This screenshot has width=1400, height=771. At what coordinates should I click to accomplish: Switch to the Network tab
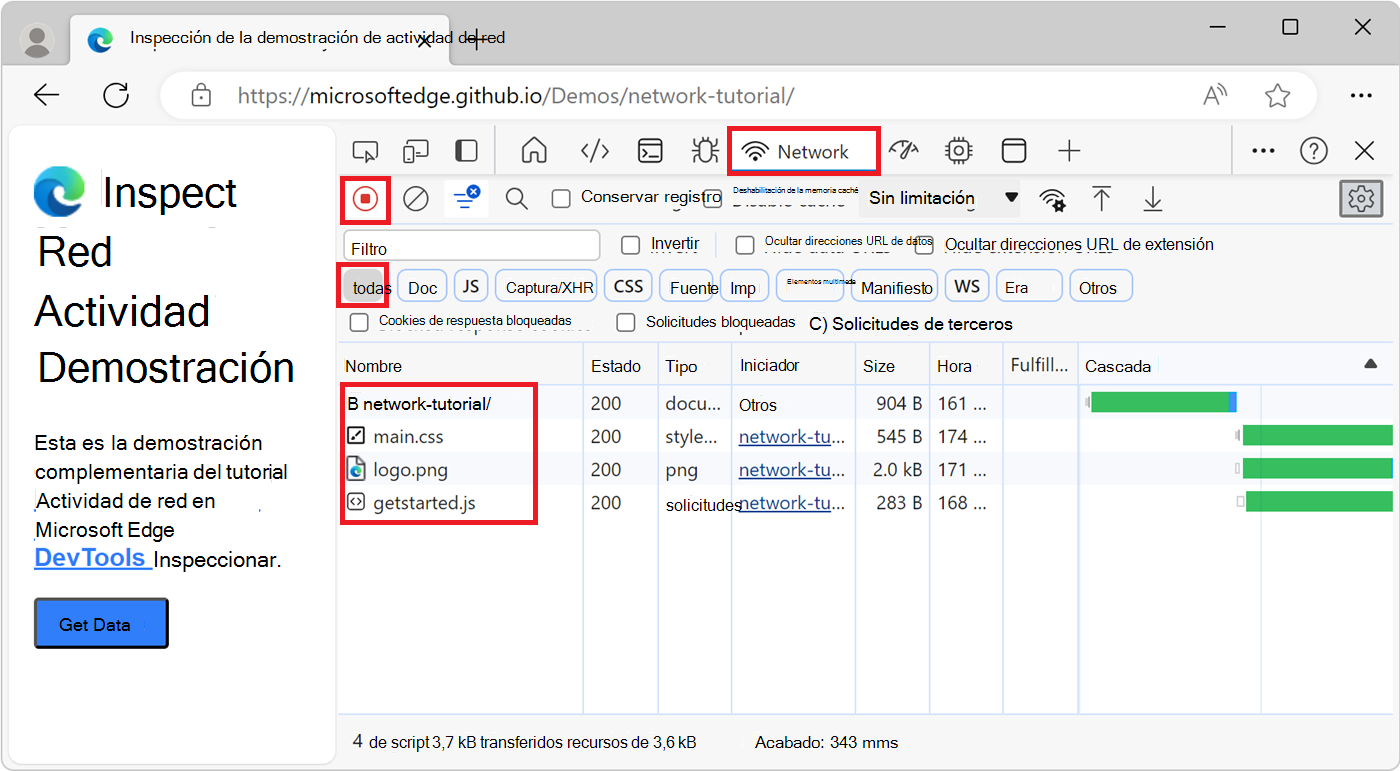pyautogui.click(x=803, y=150)
